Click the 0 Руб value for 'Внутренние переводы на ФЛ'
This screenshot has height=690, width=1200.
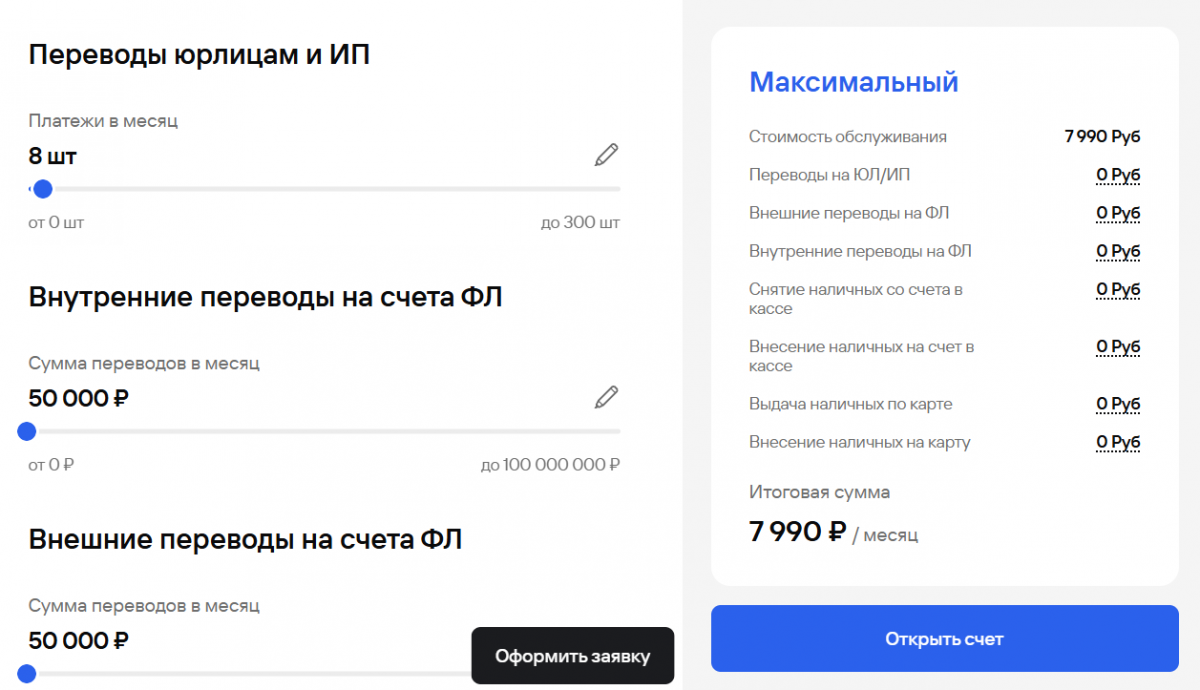1118,251
